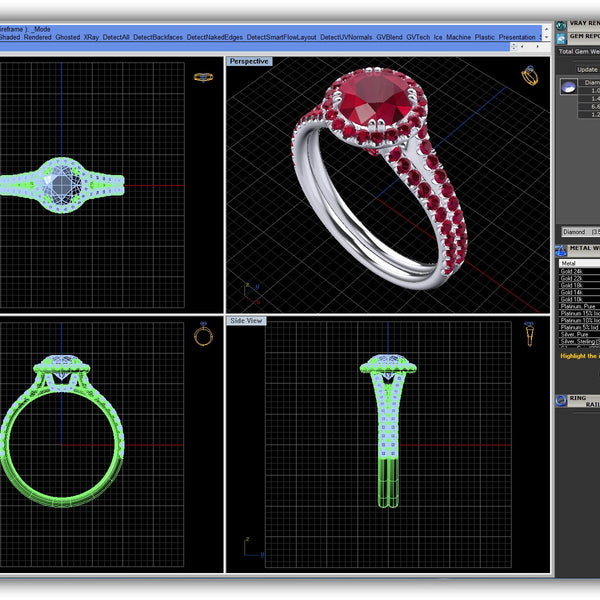Click the Side View viewport title label
Screen dimensions: 600x600
coord(247,321)
